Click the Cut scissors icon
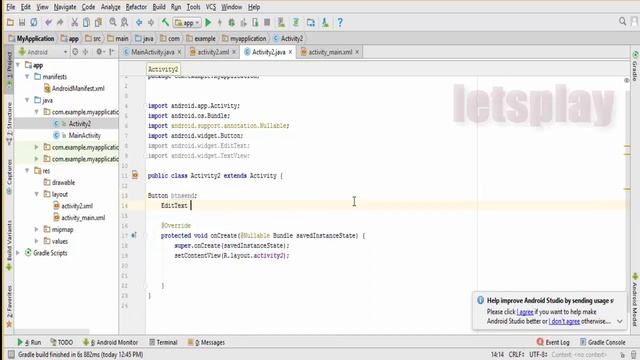The height and width of the screenshot is (360, 640). pyautogui.click(x=75, y=22)
